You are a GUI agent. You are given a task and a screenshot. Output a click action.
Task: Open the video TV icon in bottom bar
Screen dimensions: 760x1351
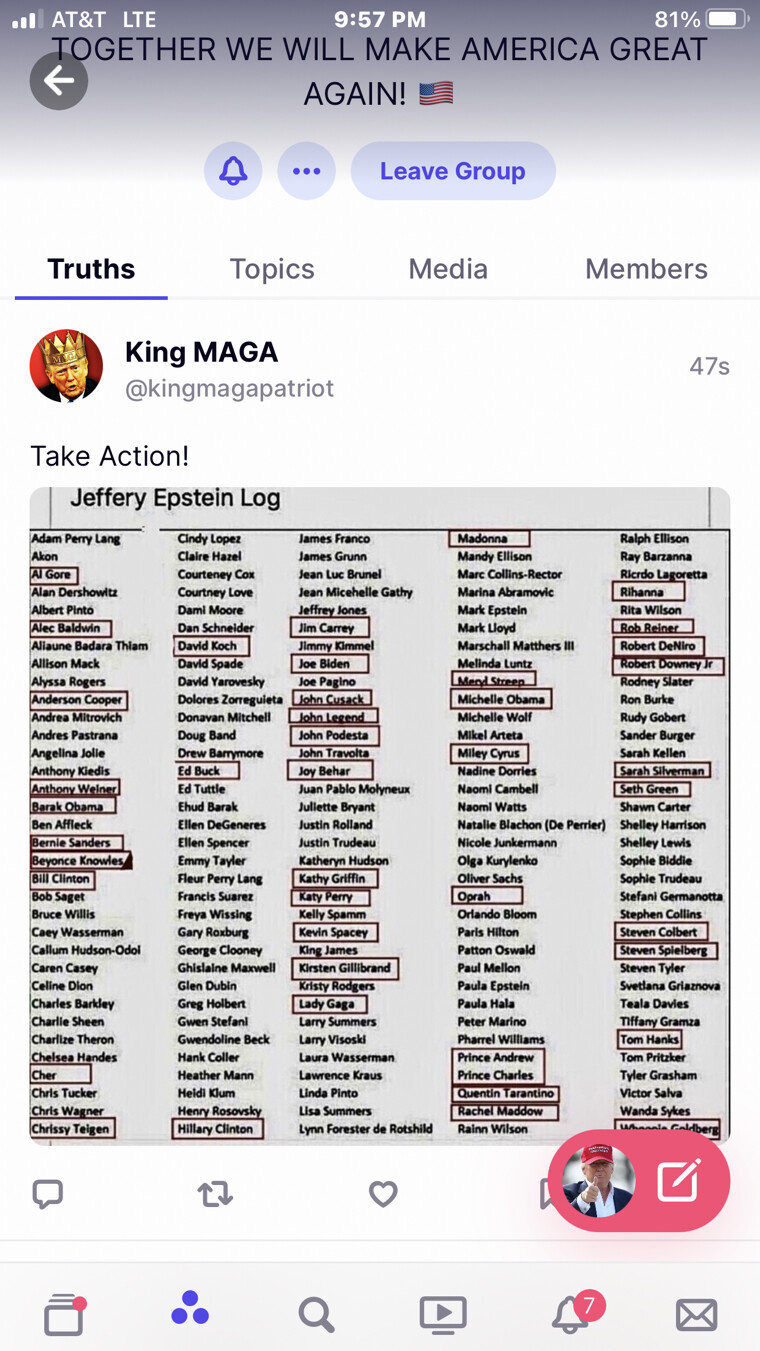point(443,1314)
